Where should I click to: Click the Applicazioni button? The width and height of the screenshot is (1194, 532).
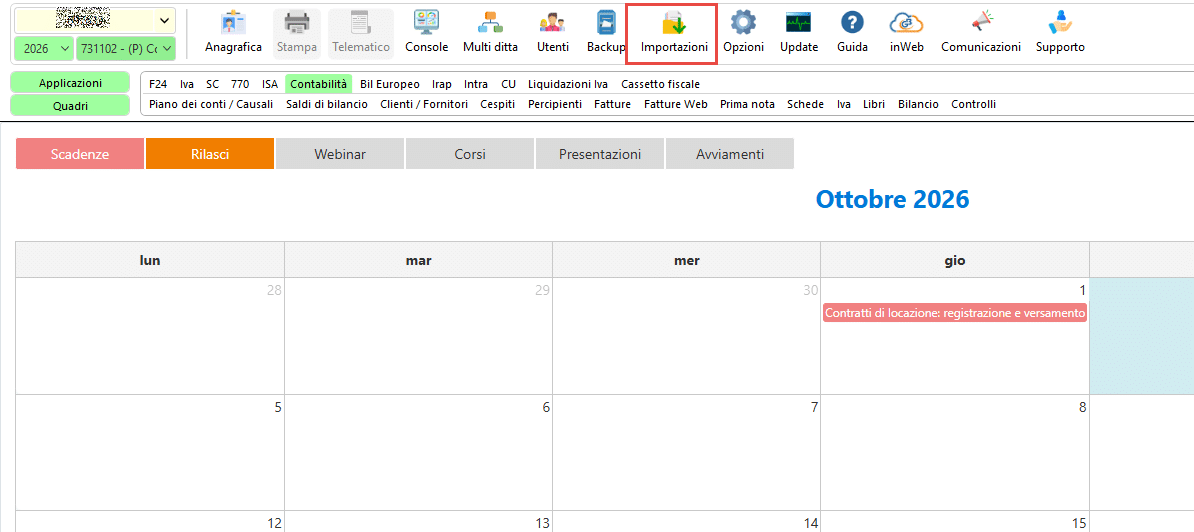(x=70, y=83)
